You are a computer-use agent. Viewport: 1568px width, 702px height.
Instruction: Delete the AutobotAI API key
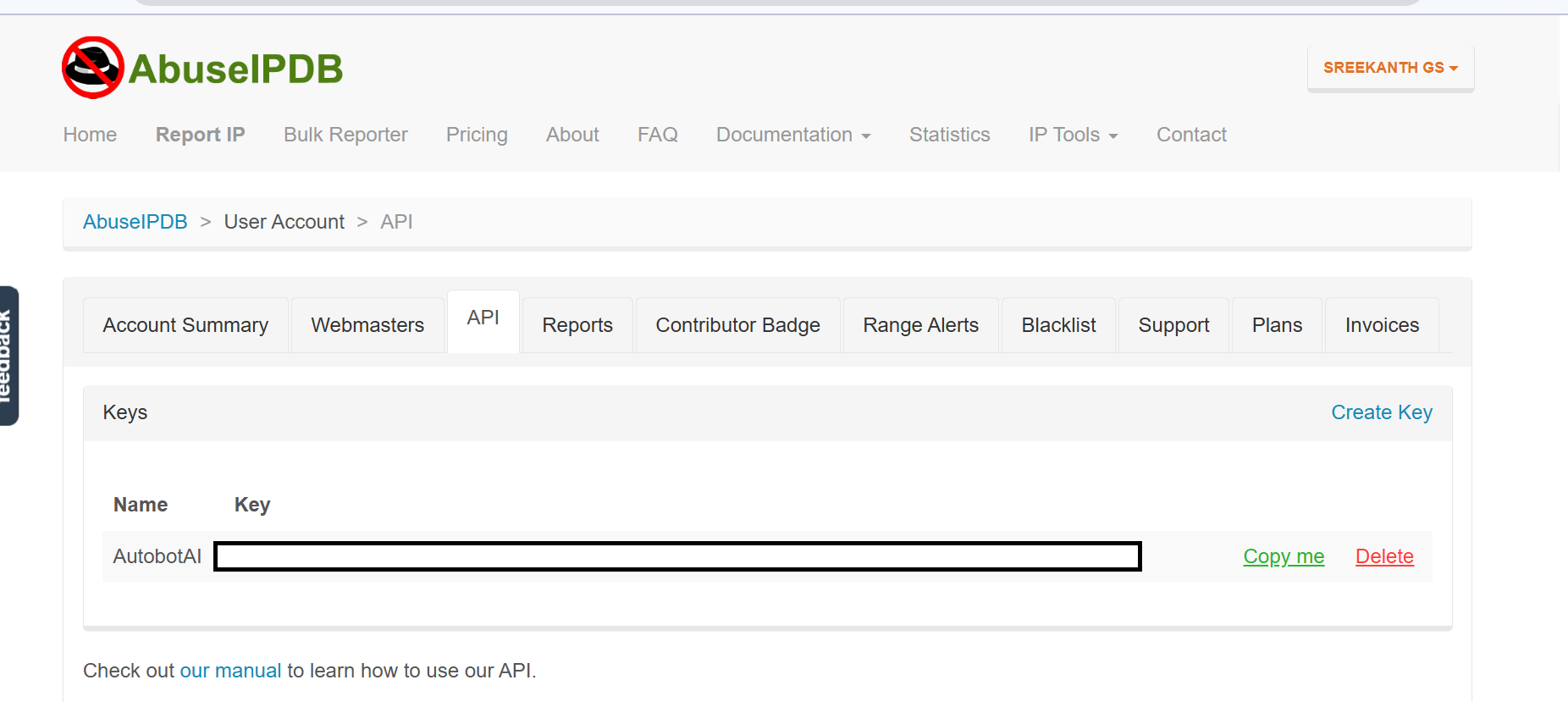[x=1384, y=556]
